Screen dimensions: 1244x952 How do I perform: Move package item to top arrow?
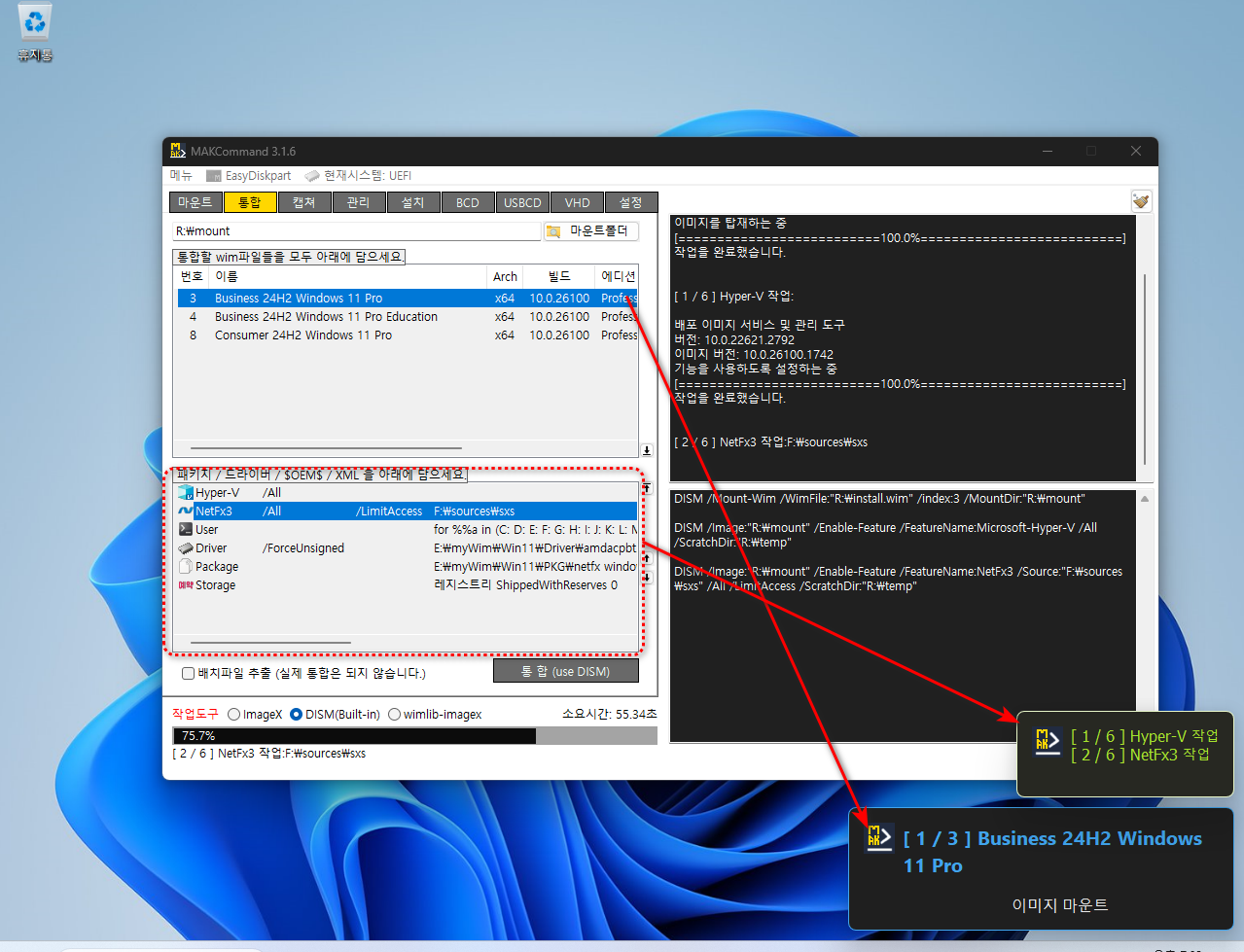pos(647,488)
